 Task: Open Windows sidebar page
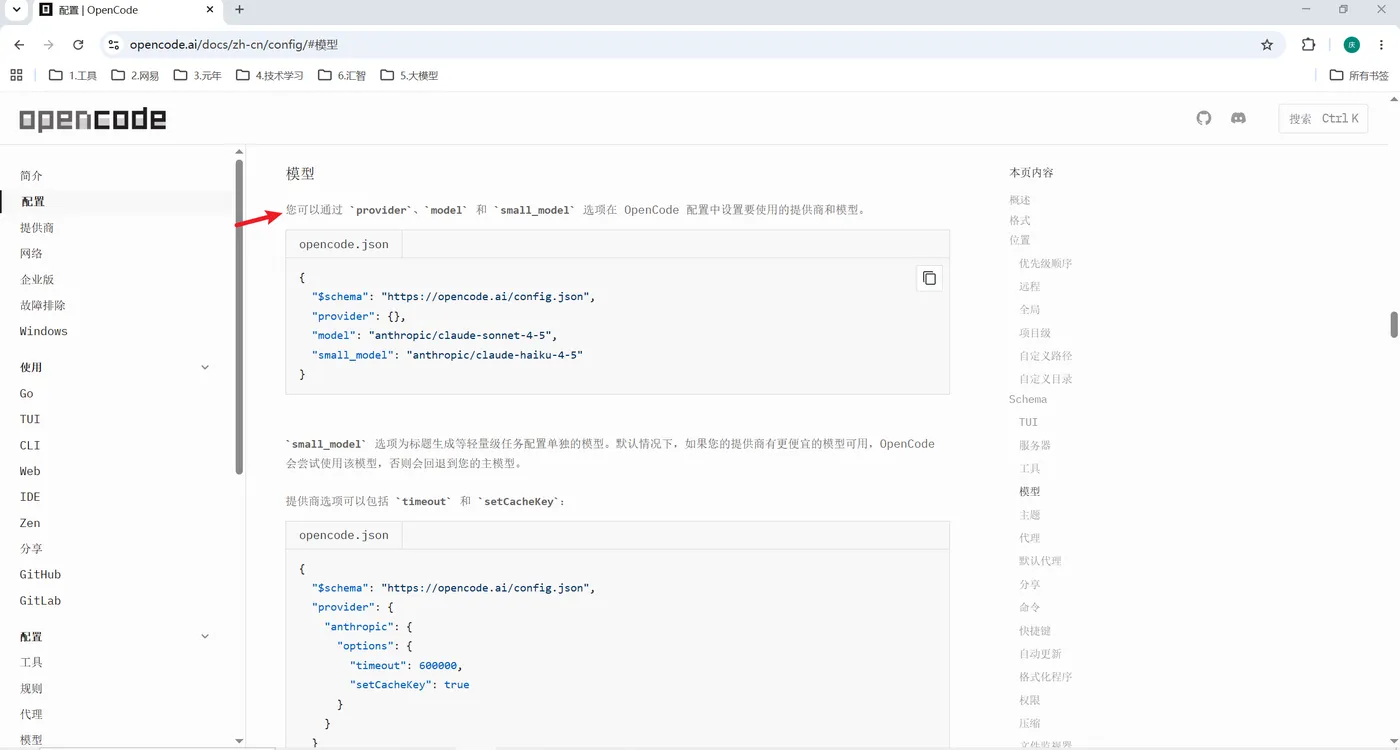coord(44,331)
